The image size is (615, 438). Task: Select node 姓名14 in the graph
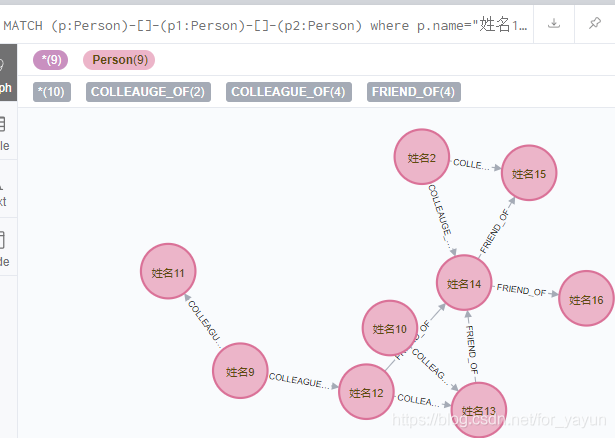tap(464, 283)
